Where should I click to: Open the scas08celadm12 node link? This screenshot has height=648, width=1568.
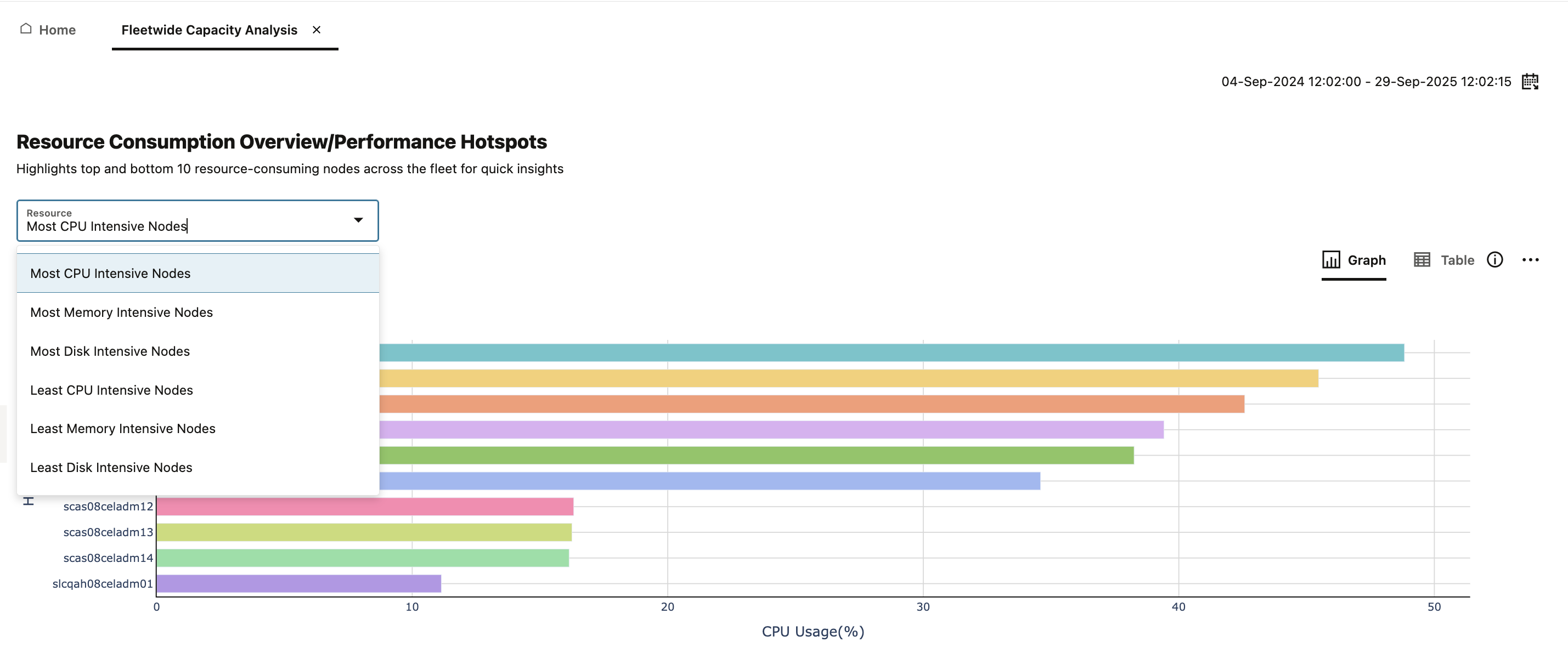tap(108, 505)
